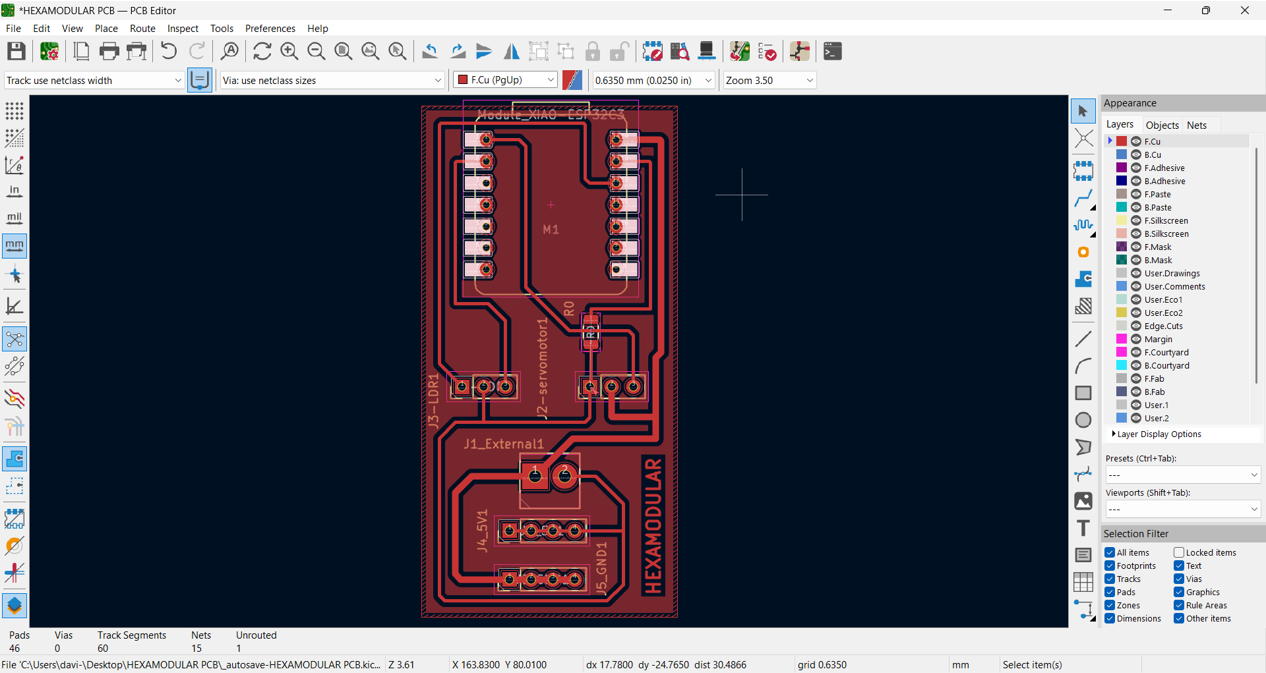The image size is (1266, 673).
Task: Open the Route menu
Action: click(x=143, y=29)
